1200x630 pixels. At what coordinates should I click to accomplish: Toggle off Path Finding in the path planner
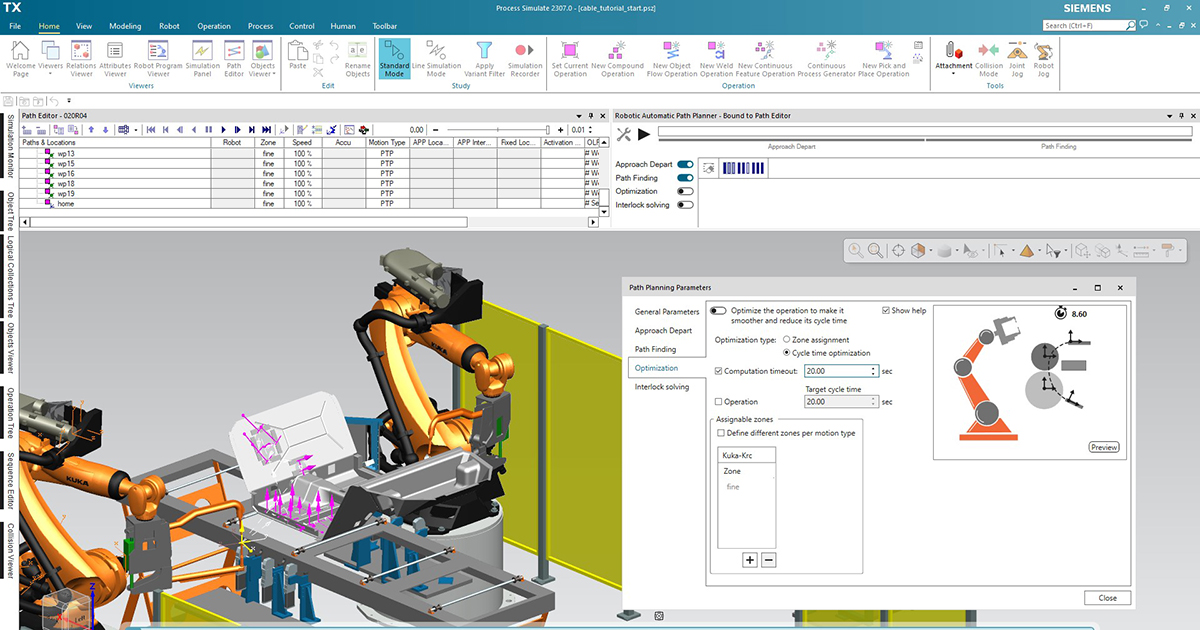[x=684, y=177]
